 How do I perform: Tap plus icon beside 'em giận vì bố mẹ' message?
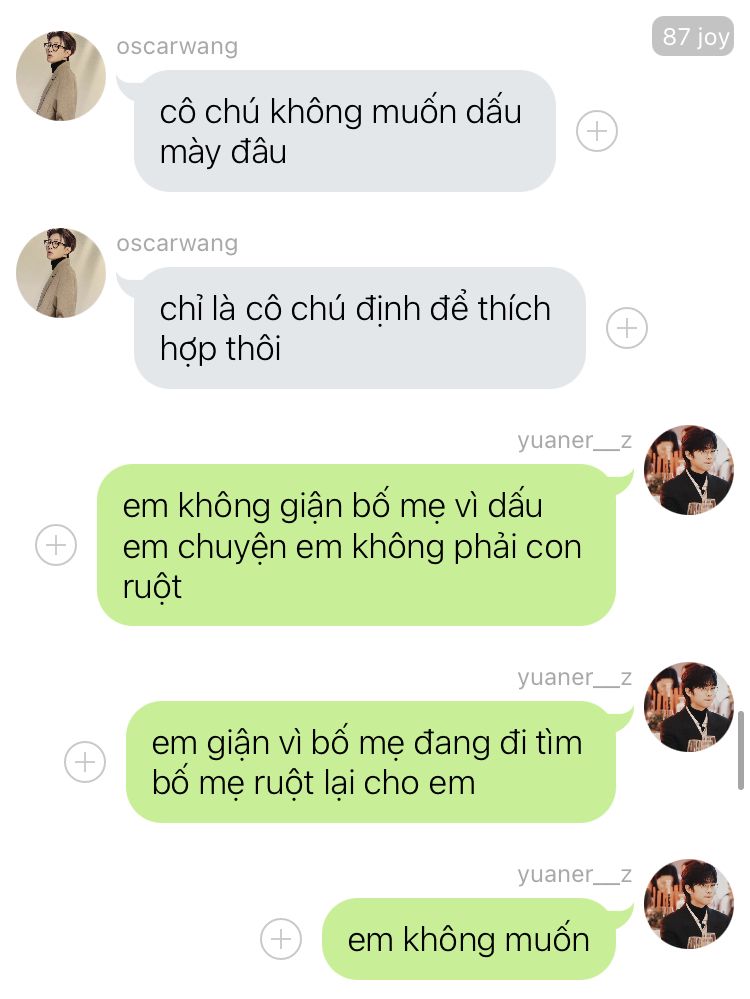(85, 762)
